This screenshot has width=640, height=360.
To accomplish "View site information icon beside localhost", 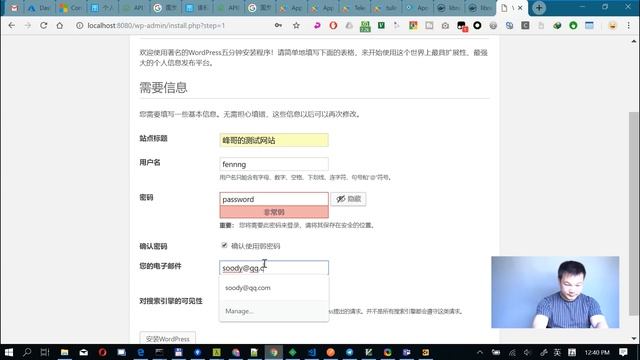I will [x=80, y=25].
